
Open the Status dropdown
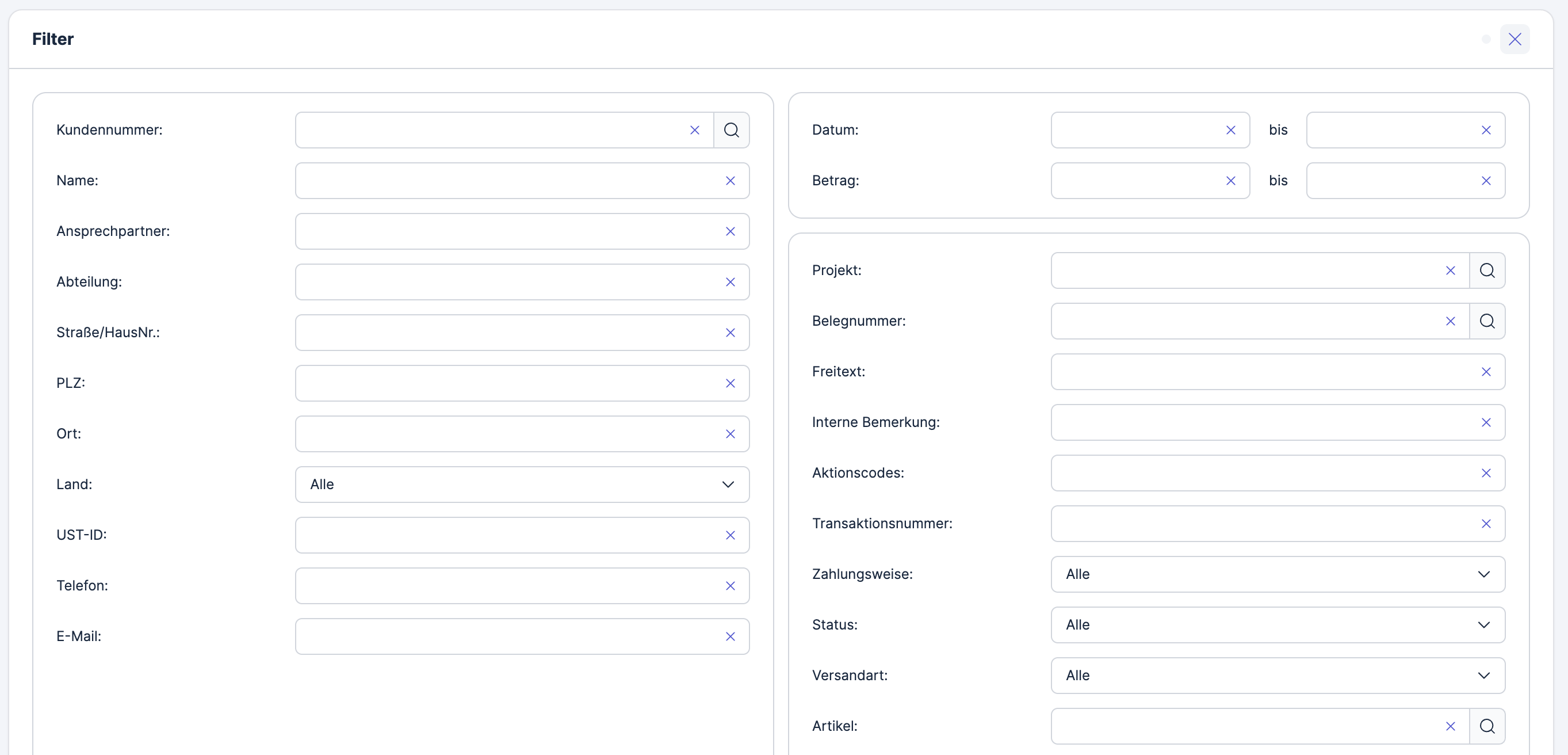point(1277,625)
